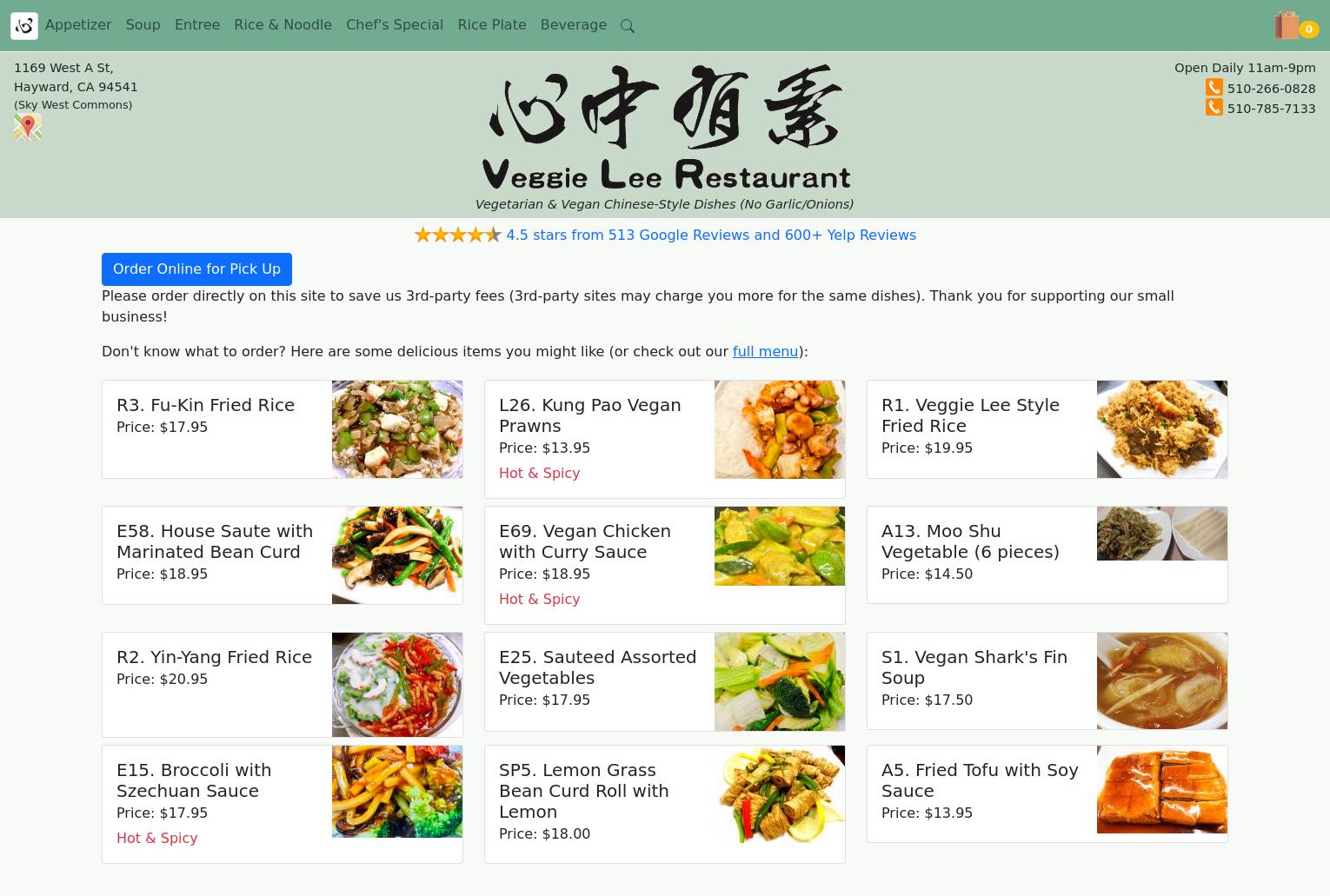Call 510-785-7133 phone number link

(1271, 109)
